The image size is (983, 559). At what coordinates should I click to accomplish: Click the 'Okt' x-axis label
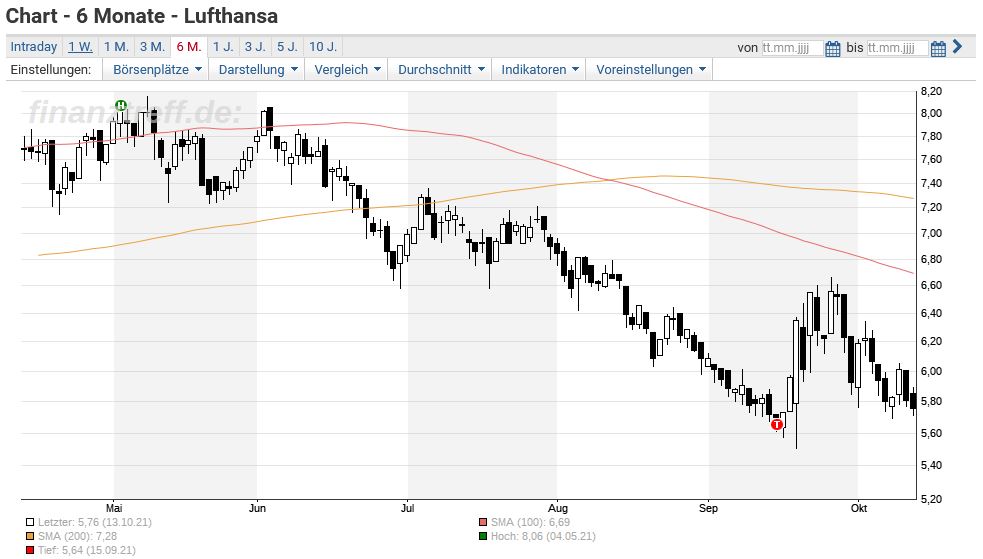pos(859,508)
